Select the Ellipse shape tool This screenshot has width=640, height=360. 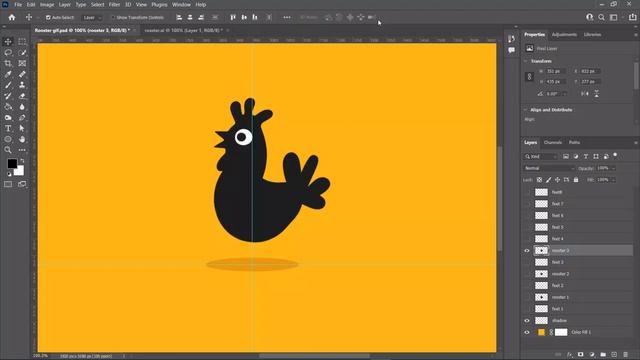pyautogui.click(x=8, y=139)
